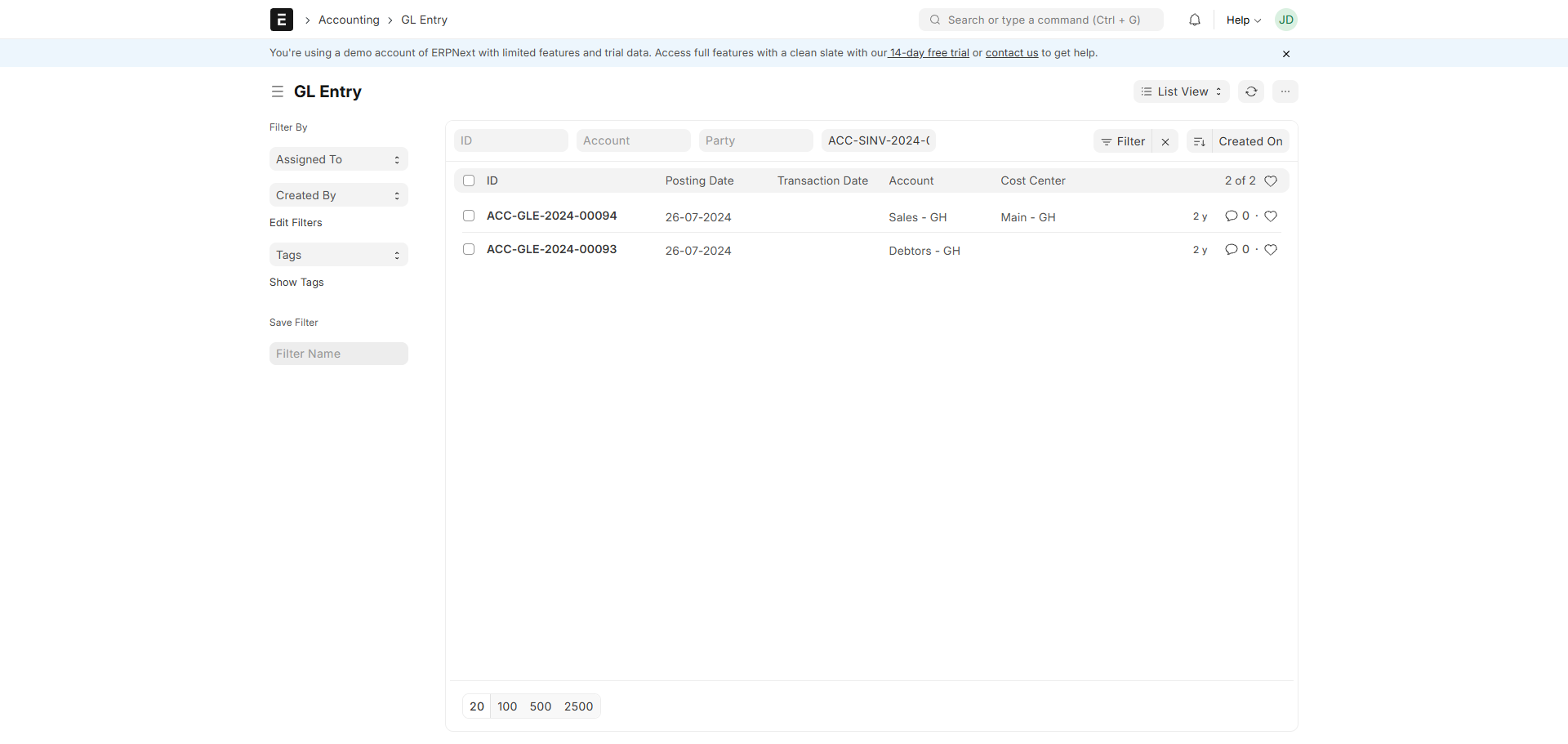The height and width of the screenshot is (744, 1568).
Task: Click Edit Filters link
Action: tap(296, 222)
